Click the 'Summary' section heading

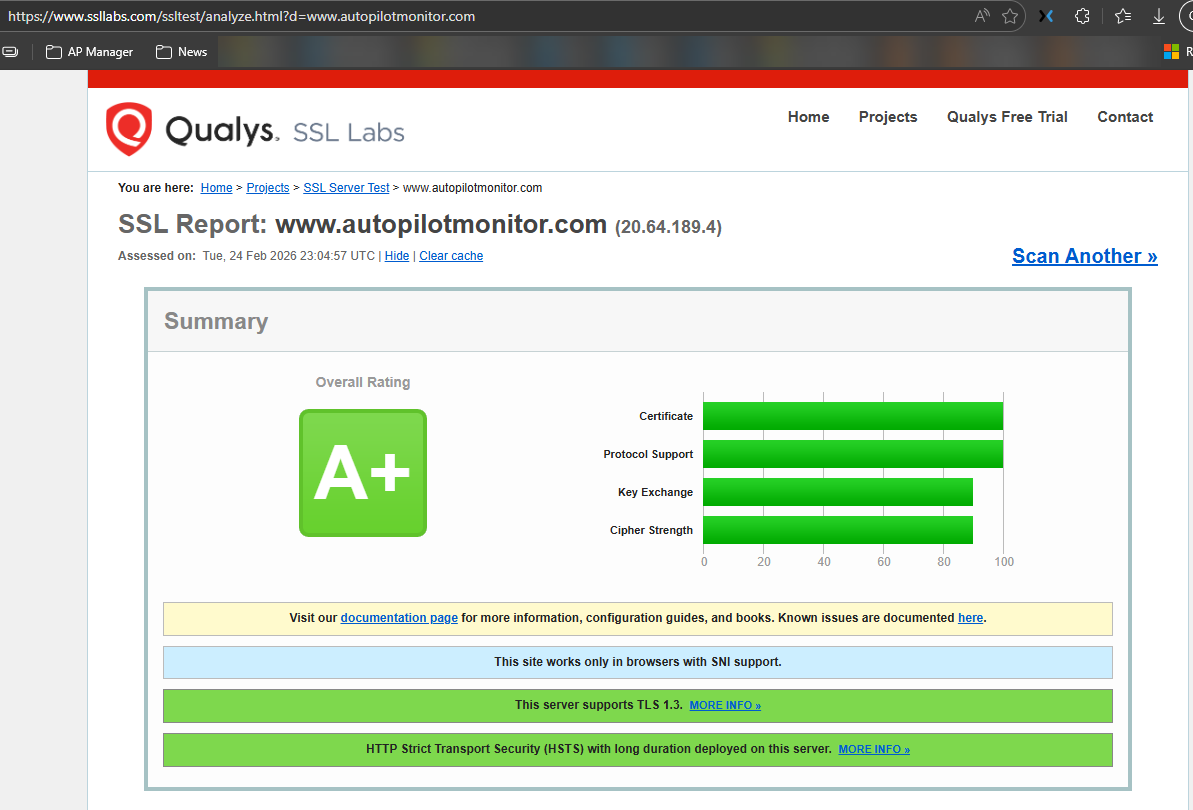coord(216,321)
